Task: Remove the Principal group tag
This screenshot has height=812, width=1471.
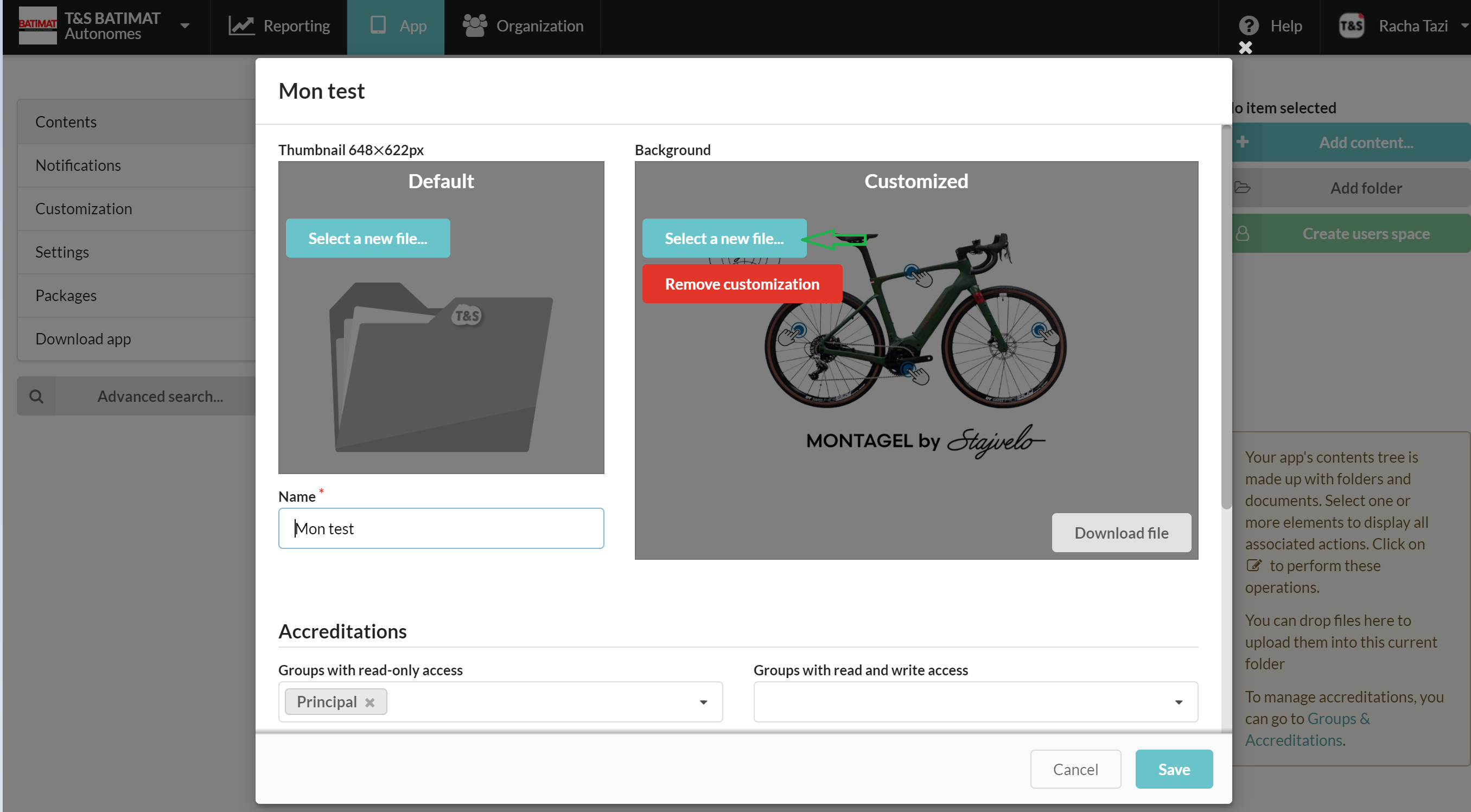Action: (x=370, y=702)
